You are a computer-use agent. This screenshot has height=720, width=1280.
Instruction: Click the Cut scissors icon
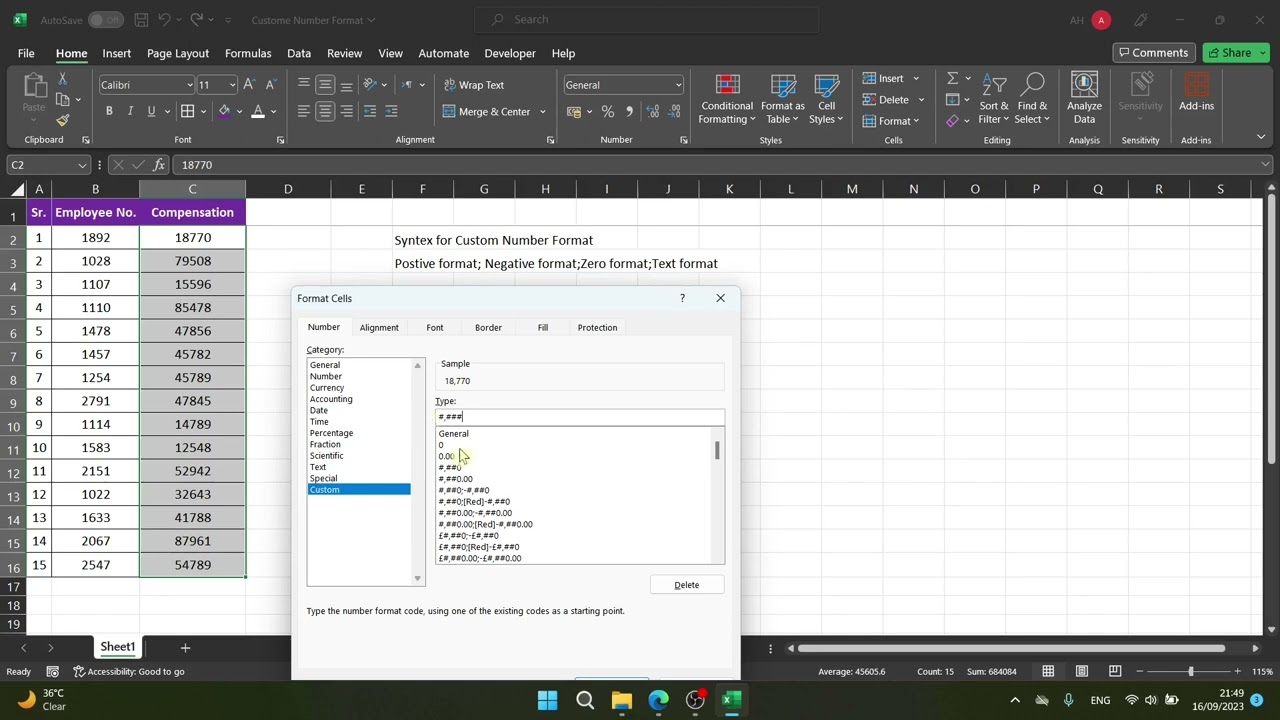pos(62,78)
